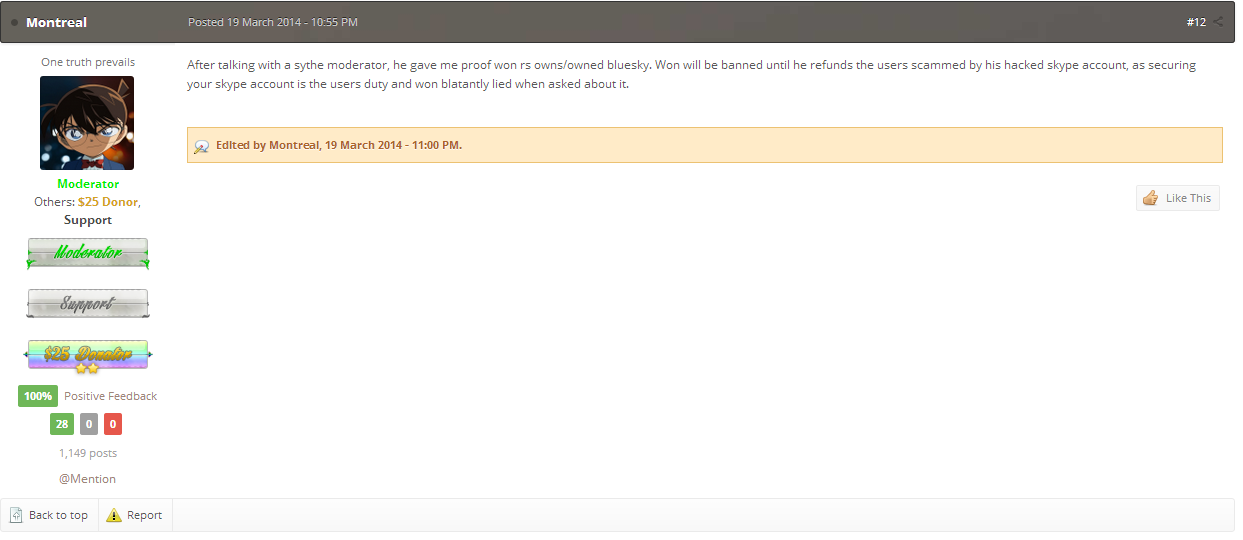The height and width of the screenshot is (540, 1243).
Task: Click the warning triangle Report icon
Action: 114,515
